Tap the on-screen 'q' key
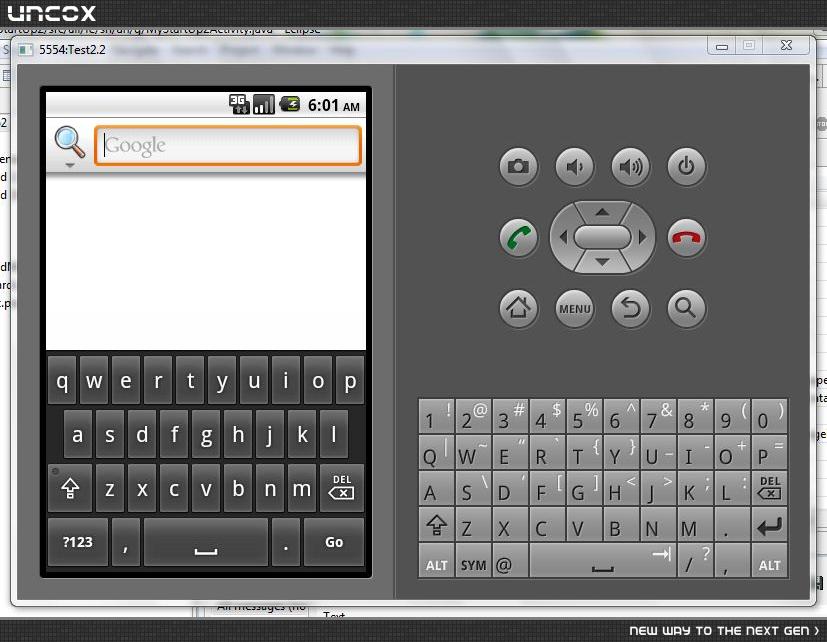Viewport: 827px width, 642px height. (x=62, y=380)
